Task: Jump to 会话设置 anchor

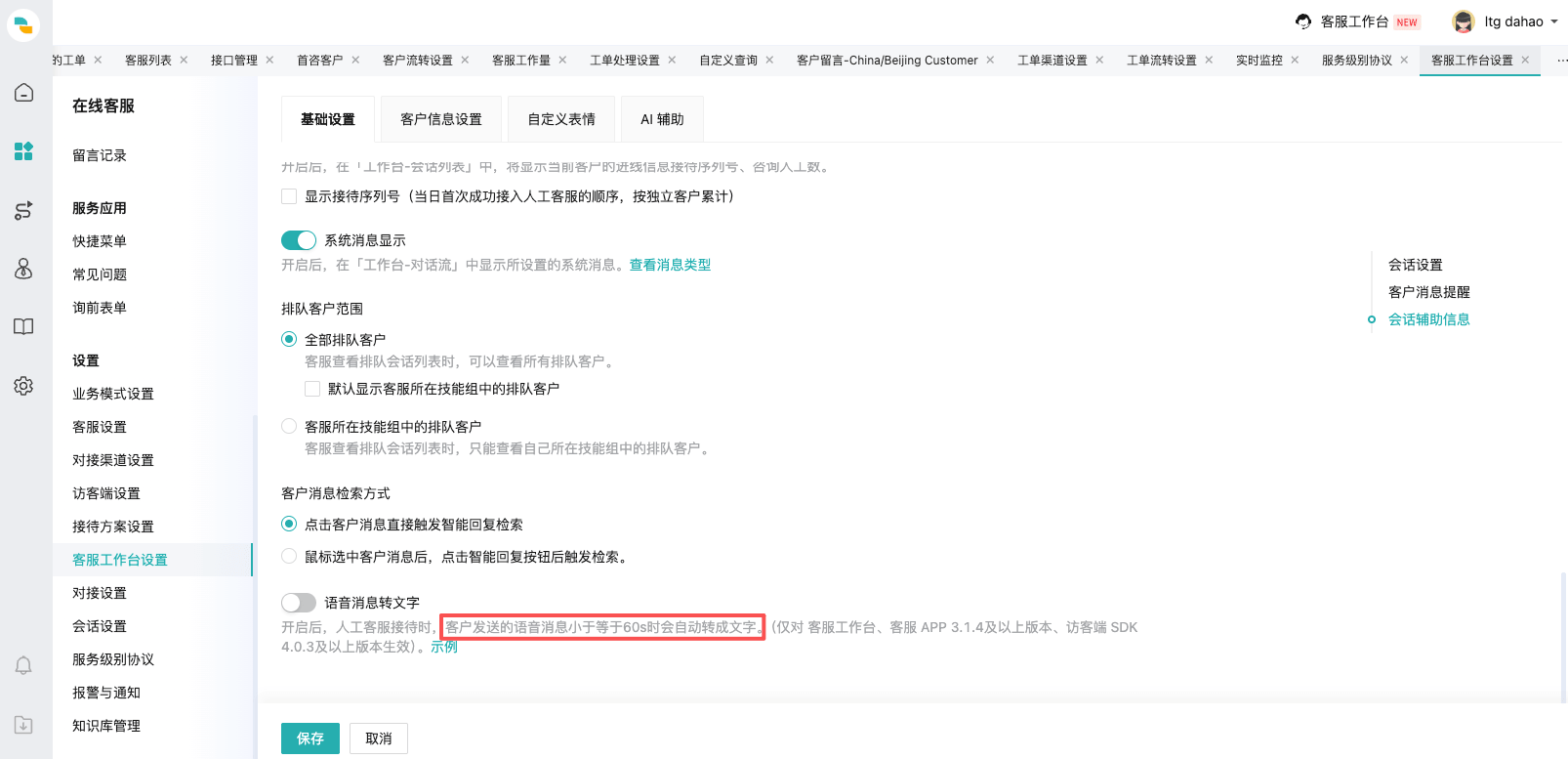Action: click(1416, 265)
